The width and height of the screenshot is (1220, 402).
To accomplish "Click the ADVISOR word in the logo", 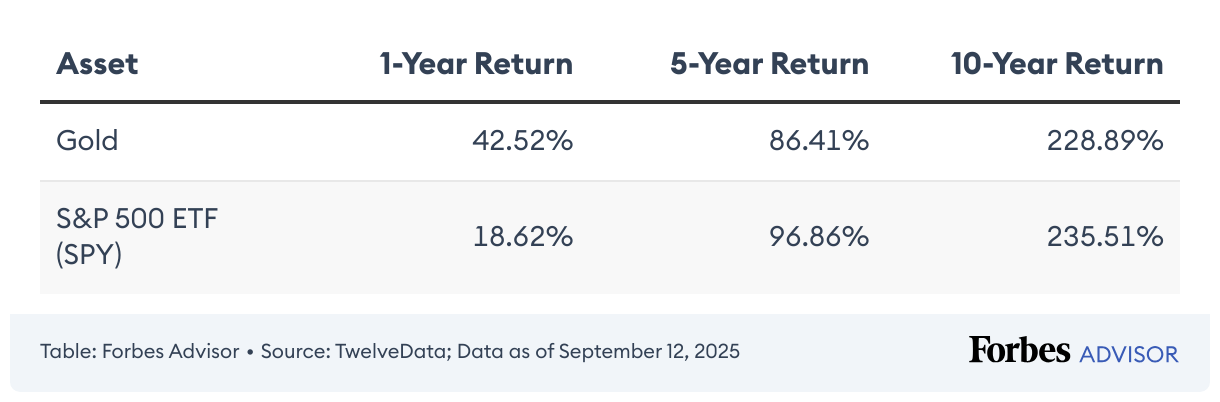I will 1129,354.
